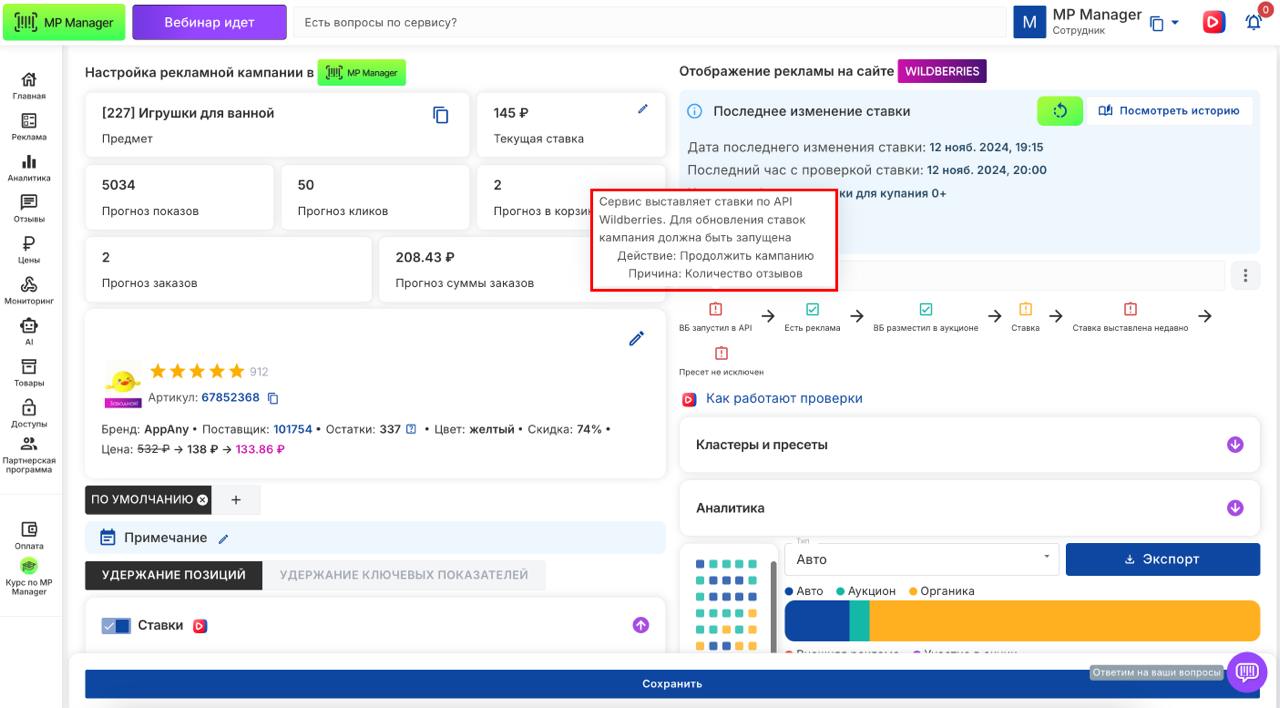Click the orange Органика bar segment

pos(1064,621)
